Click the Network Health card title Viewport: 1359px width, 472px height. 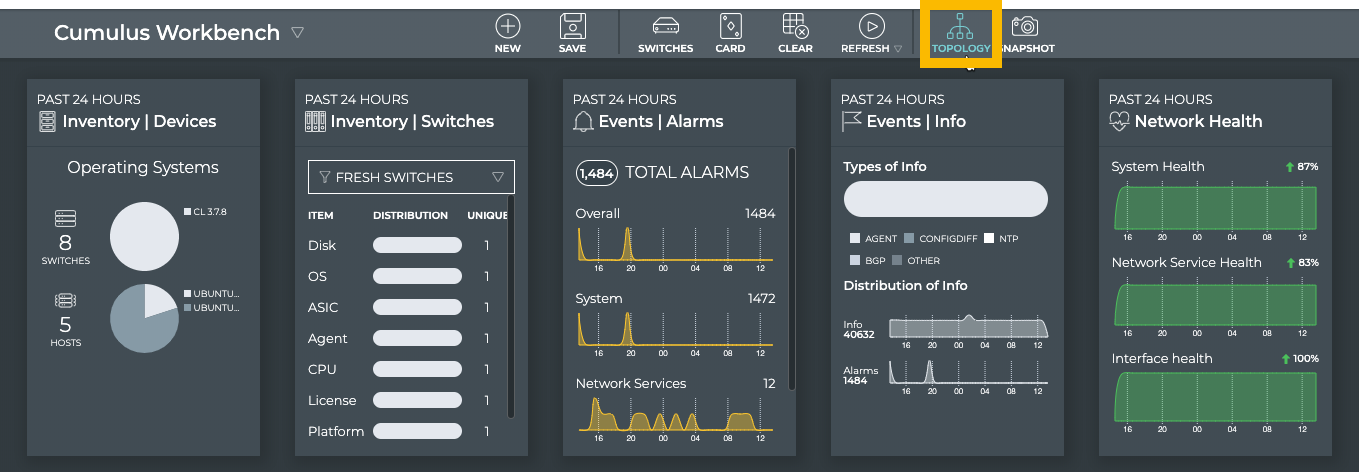(1198, 121)
